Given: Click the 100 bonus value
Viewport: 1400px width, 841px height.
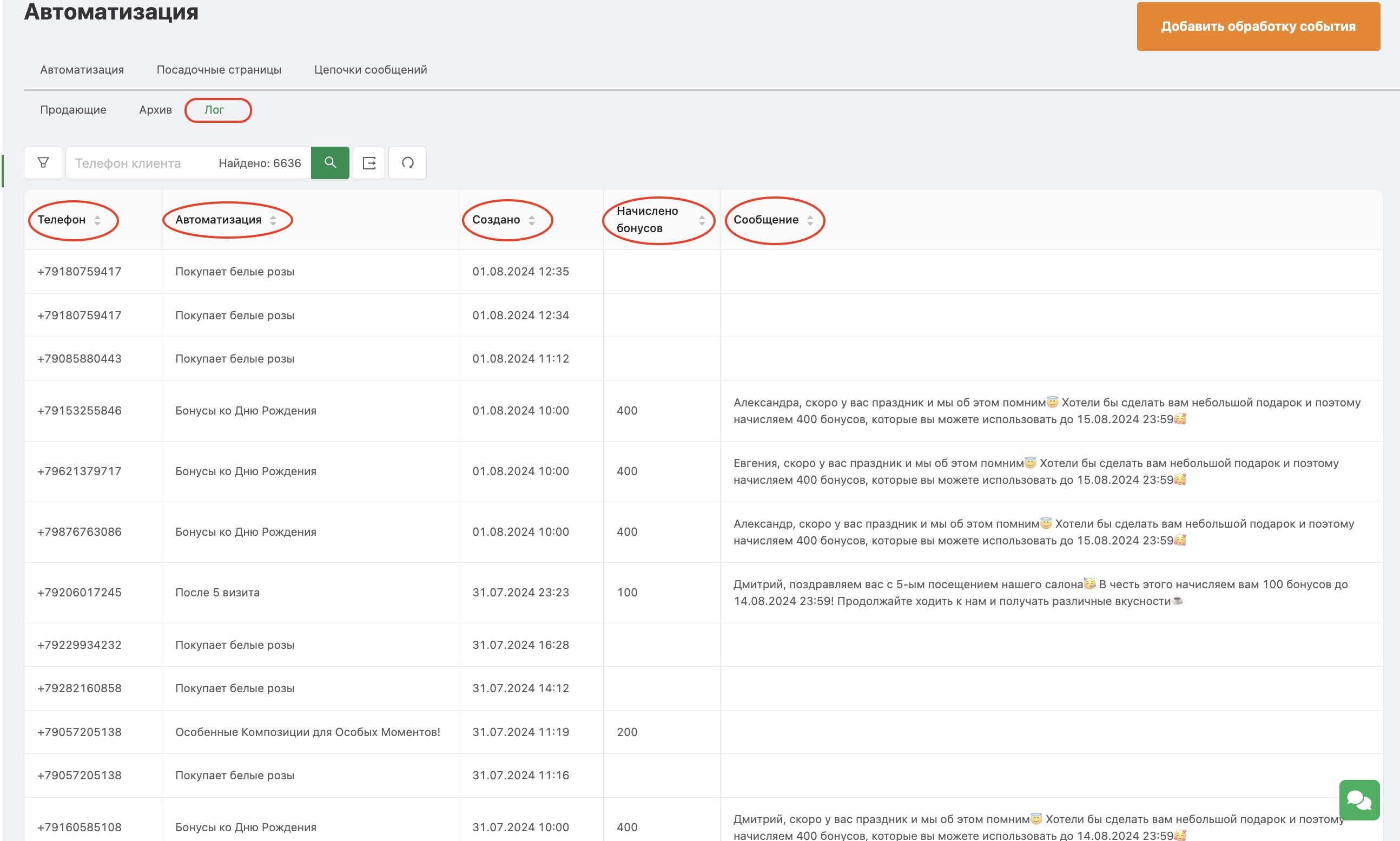Looking at the screenshot, I should (x=627, y=593).
